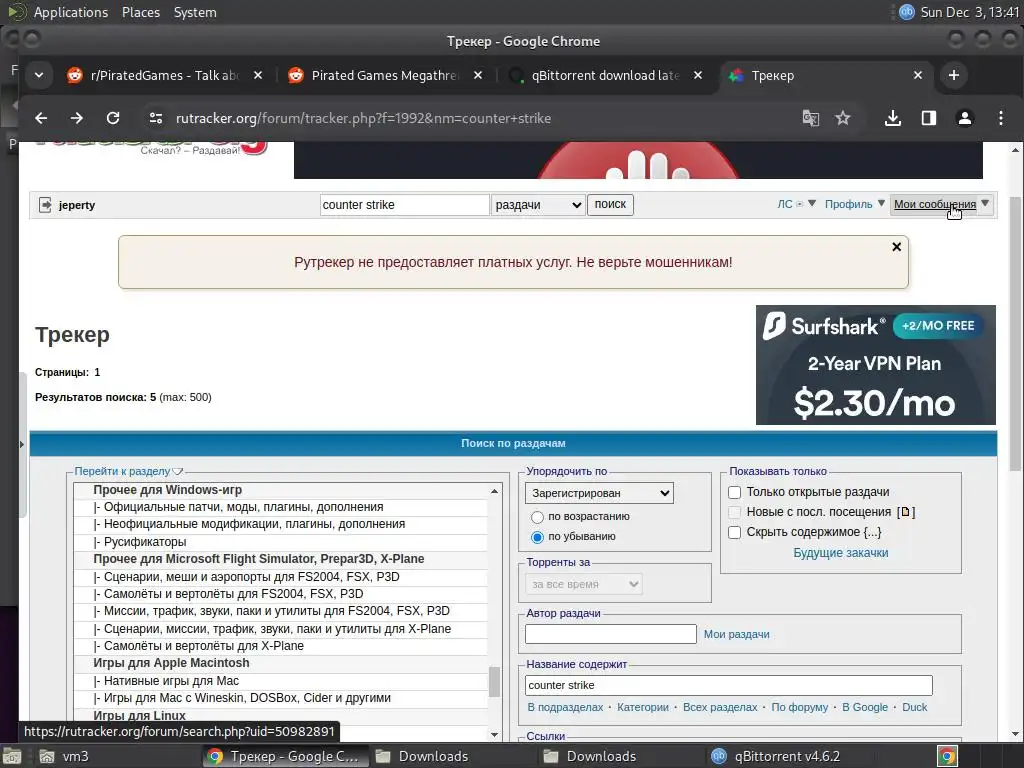Click the new-posts page icon in brackets
This screenshot has height=768, width=1024.
click(x=906, y=513)
